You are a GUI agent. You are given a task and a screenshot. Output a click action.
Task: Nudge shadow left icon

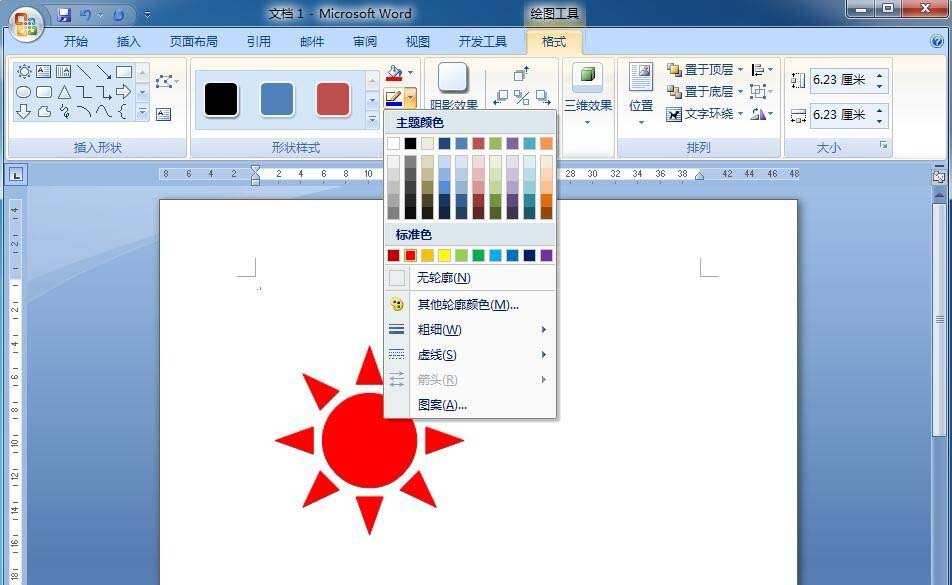click(501, 97)
